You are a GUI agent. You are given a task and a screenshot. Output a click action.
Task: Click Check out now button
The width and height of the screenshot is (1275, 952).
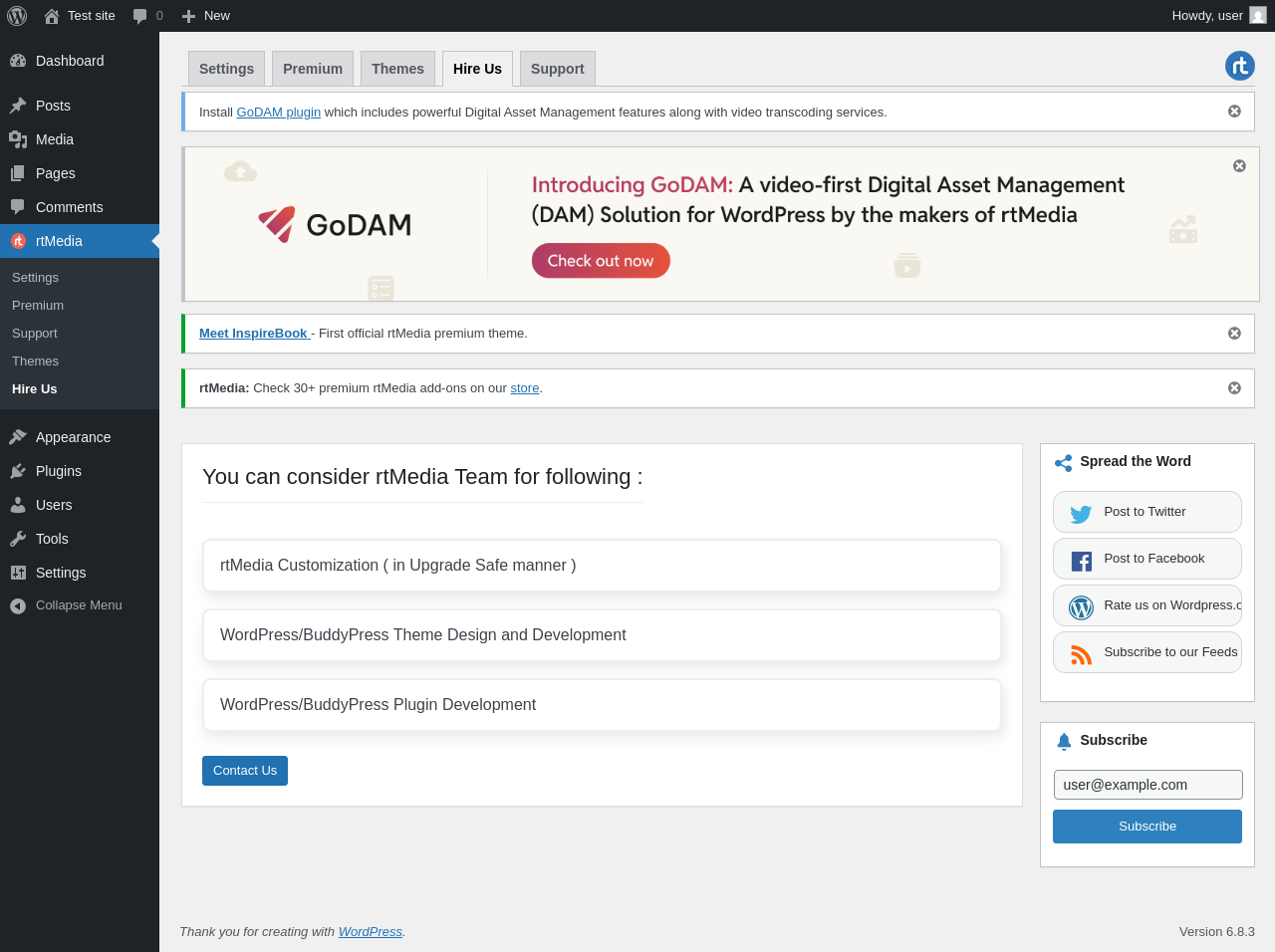click(x=601, y=261)
